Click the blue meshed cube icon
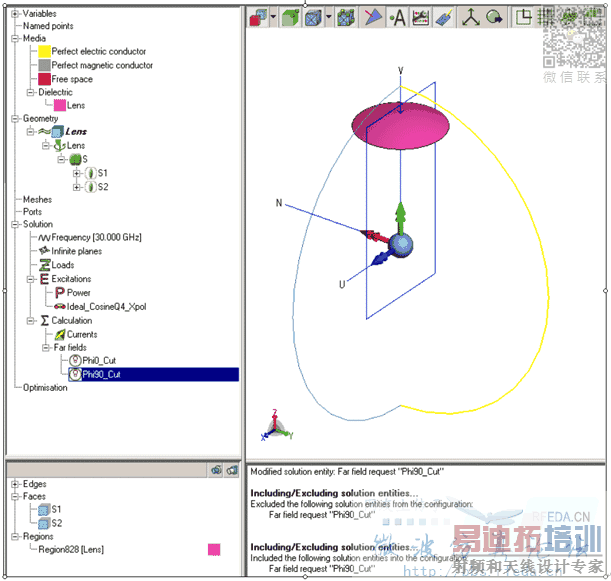The width and height of the screenshot is (611, 581). (x=313, y=18)
